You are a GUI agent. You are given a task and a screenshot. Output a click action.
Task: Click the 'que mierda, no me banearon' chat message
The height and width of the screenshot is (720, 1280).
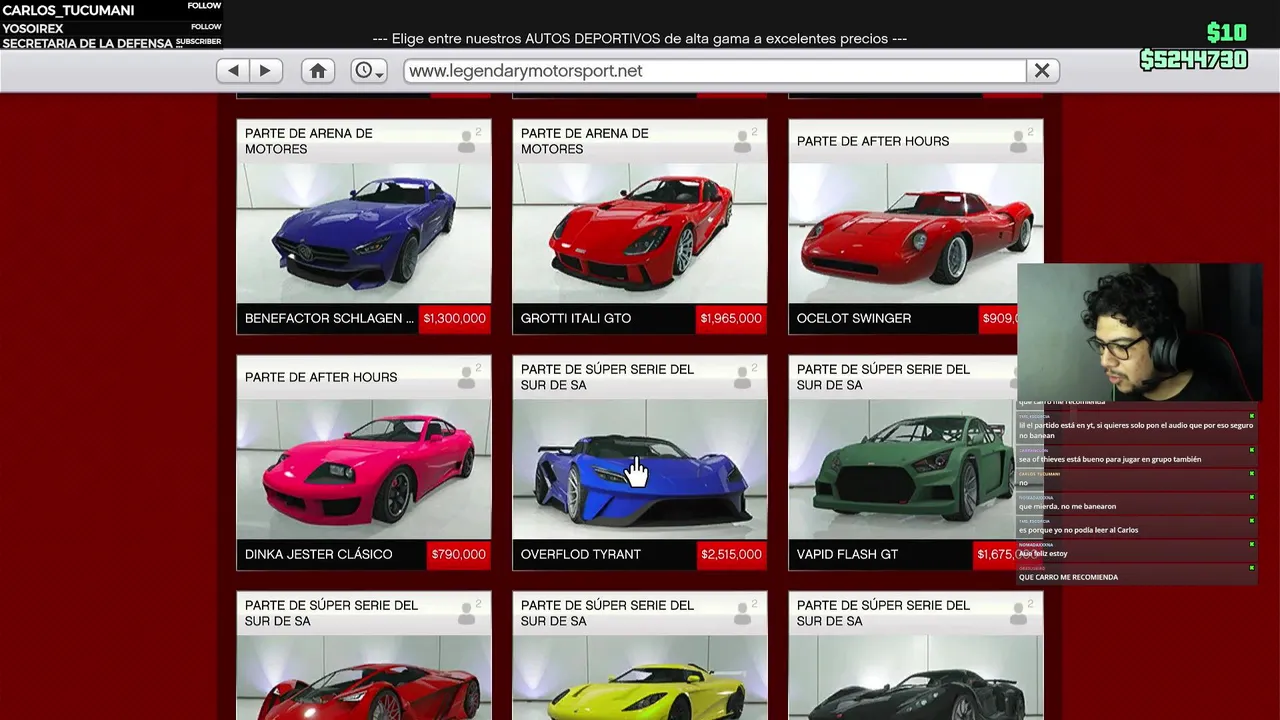click(1067, 506)
